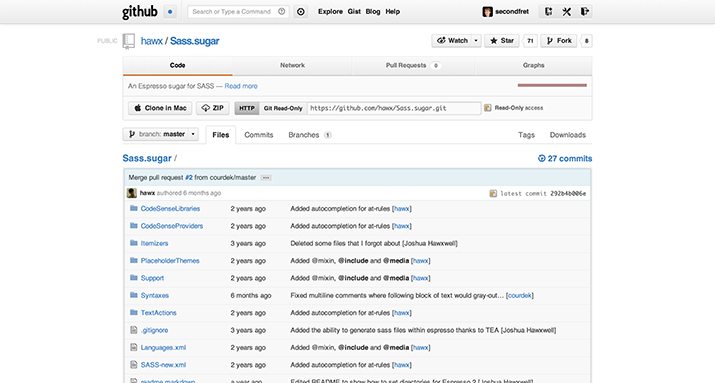The width and height of the screenshot is (715, 383).
Task: Open the 27 commits link
Action: pyautogui.click(x=565, y=158)
